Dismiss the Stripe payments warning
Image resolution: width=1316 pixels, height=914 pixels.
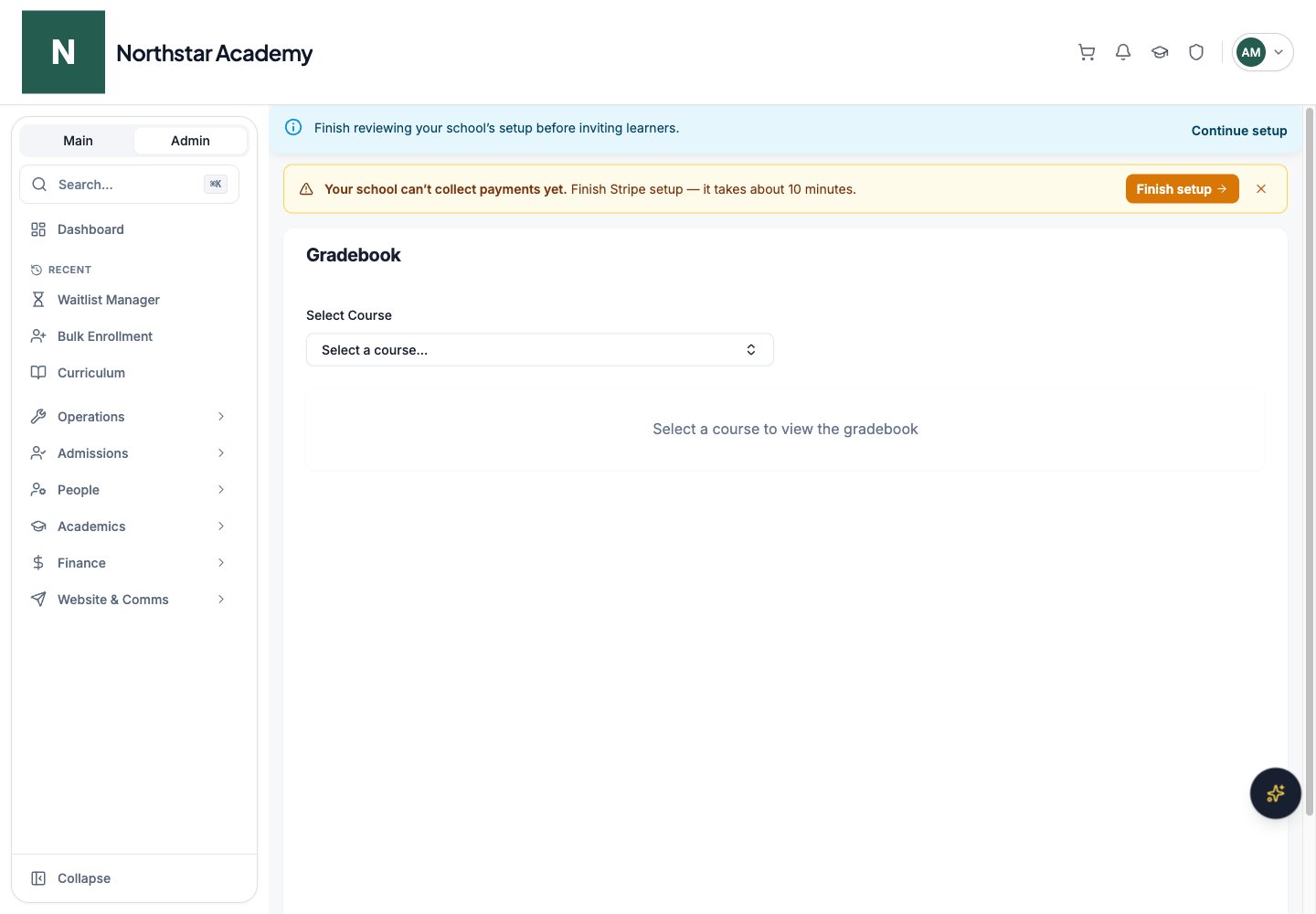tap(1261, 189)
